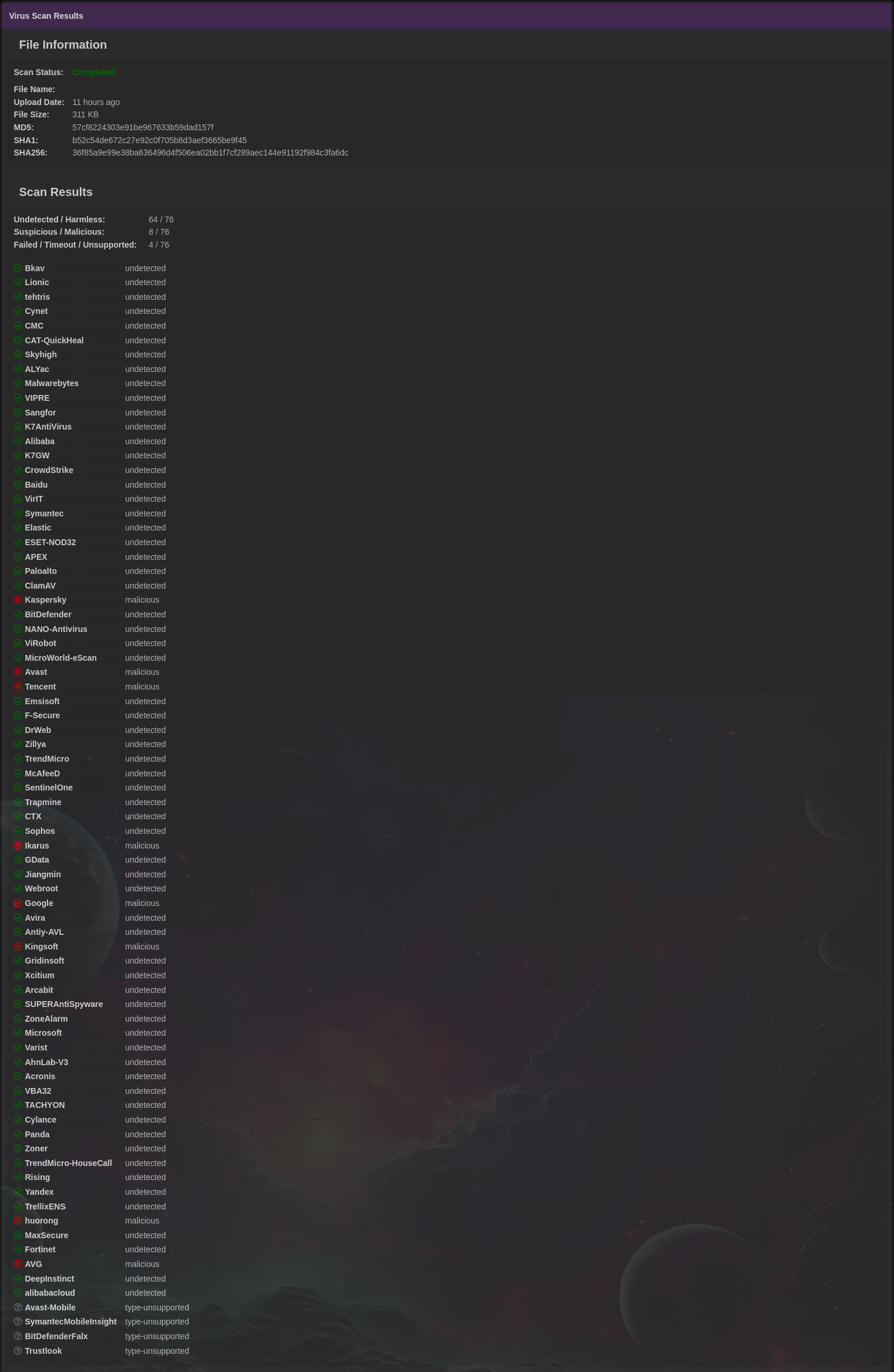Click the File Information heading
This screenshot has height=1372, width=894.
tap(63, 45)
